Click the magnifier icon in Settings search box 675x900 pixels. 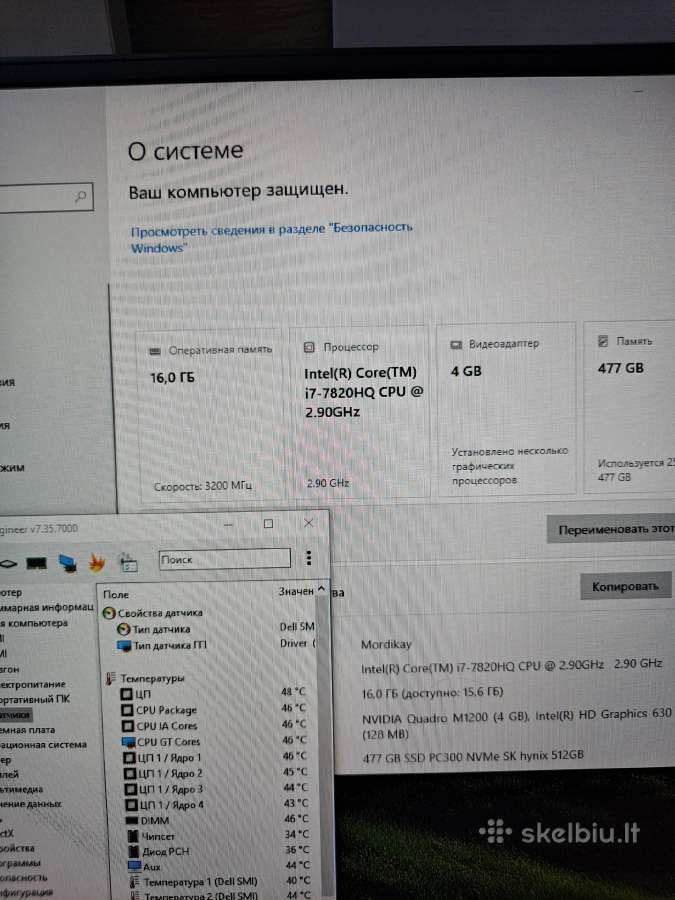click(80, 197)
